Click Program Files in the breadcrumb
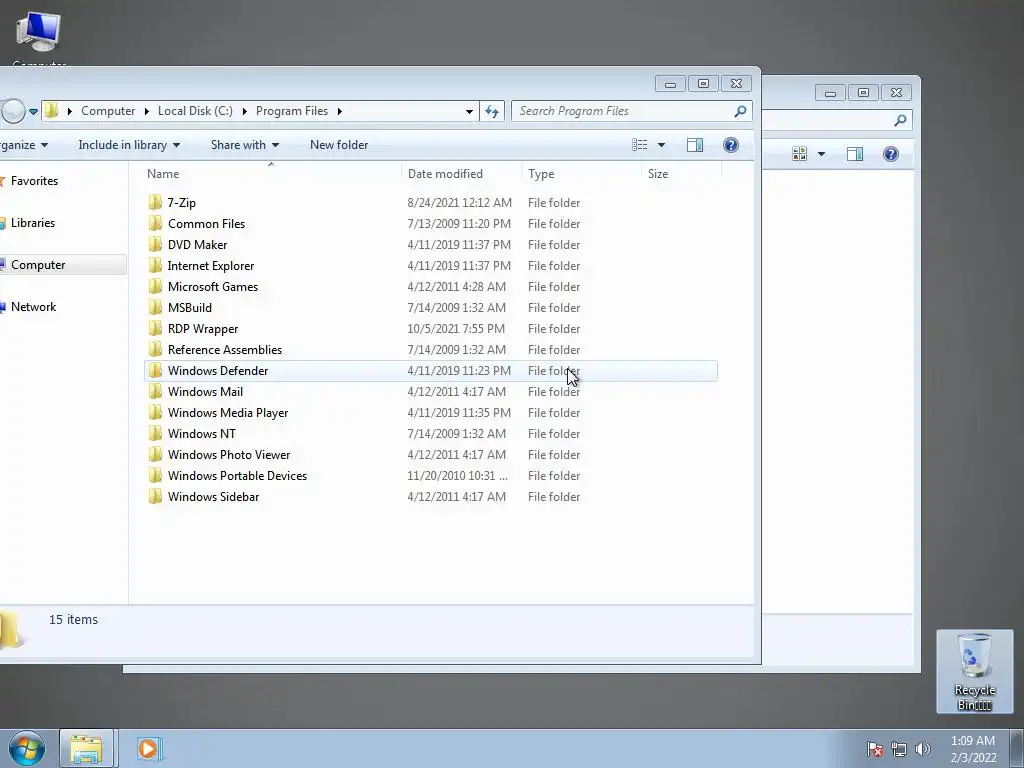This screenshot has width=1024, height=768. click(292, 111)
